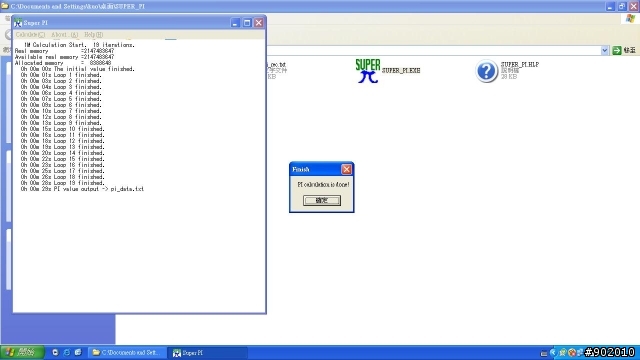Click the Explorer address bar field
640x360 pixels.
pos(433,50)
